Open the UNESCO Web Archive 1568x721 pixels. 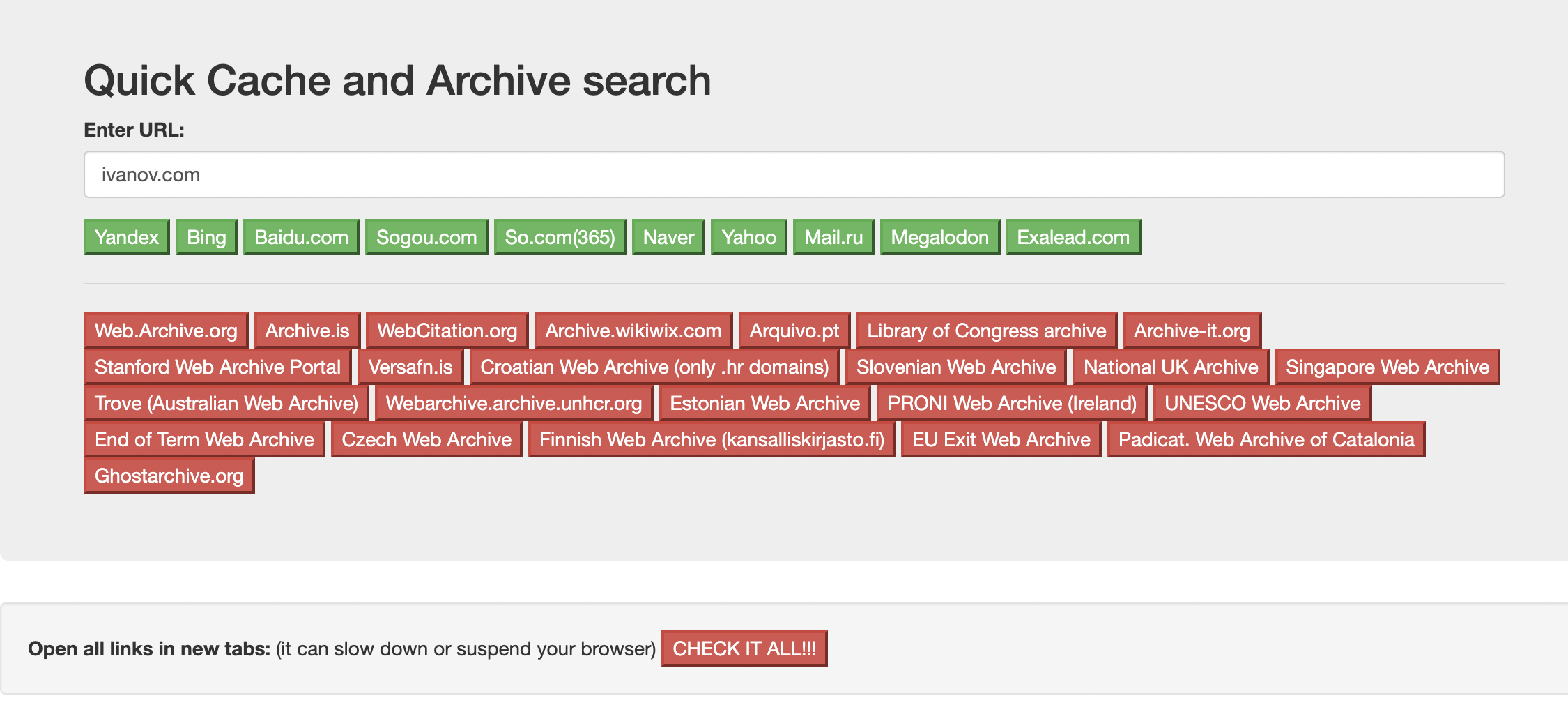[x=1262, y=403]
